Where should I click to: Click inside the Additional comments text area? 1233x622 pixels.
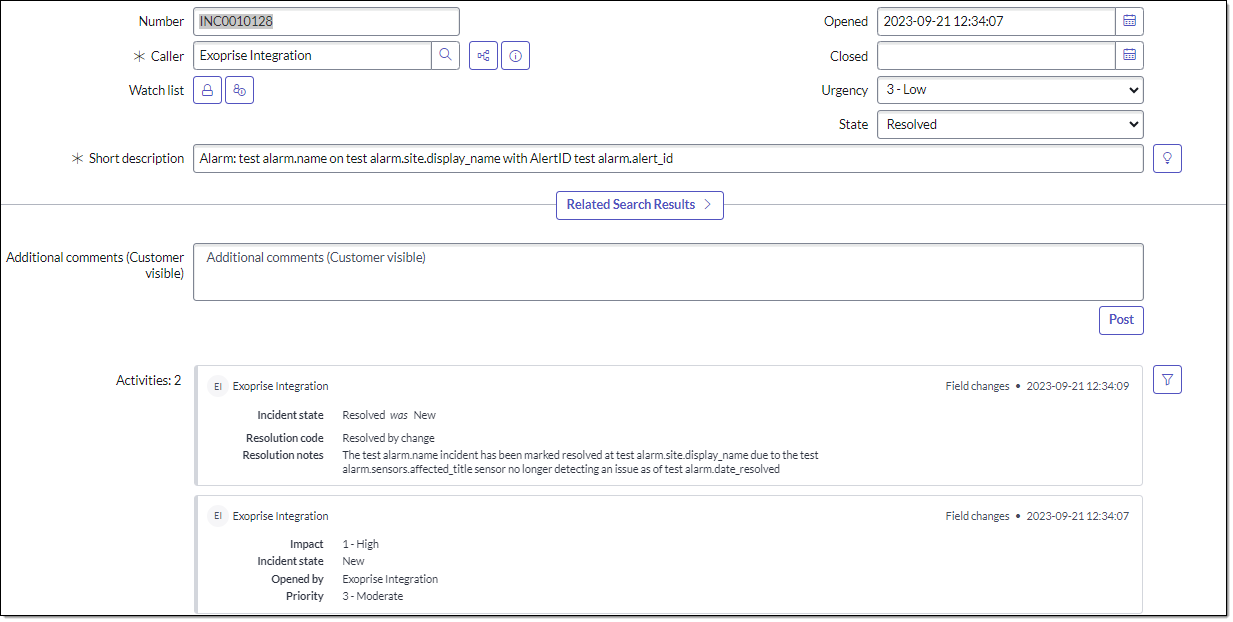[668, 271]
